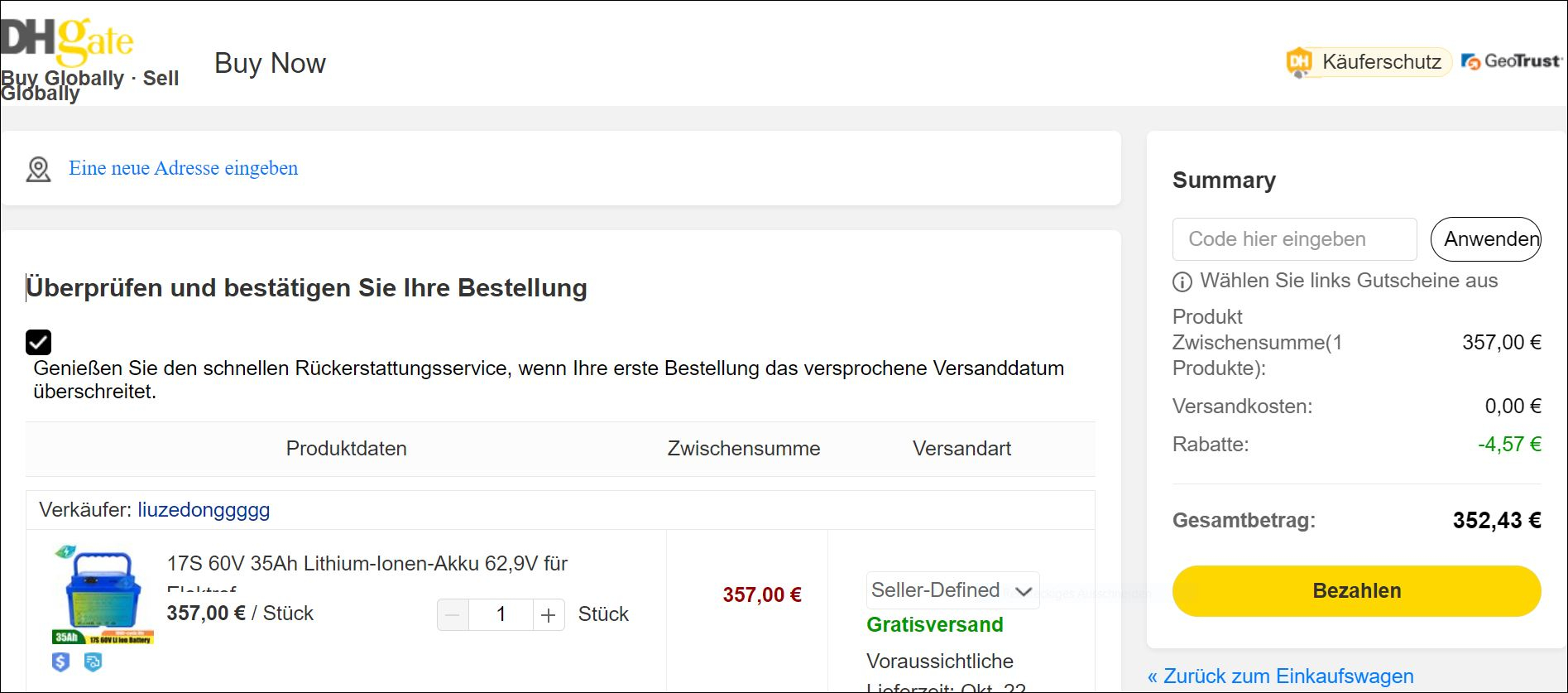This screenshot has height=693, width=1568.
Task: Click the DH buyer protection shield icon
Action: [x=1299, y=62]
